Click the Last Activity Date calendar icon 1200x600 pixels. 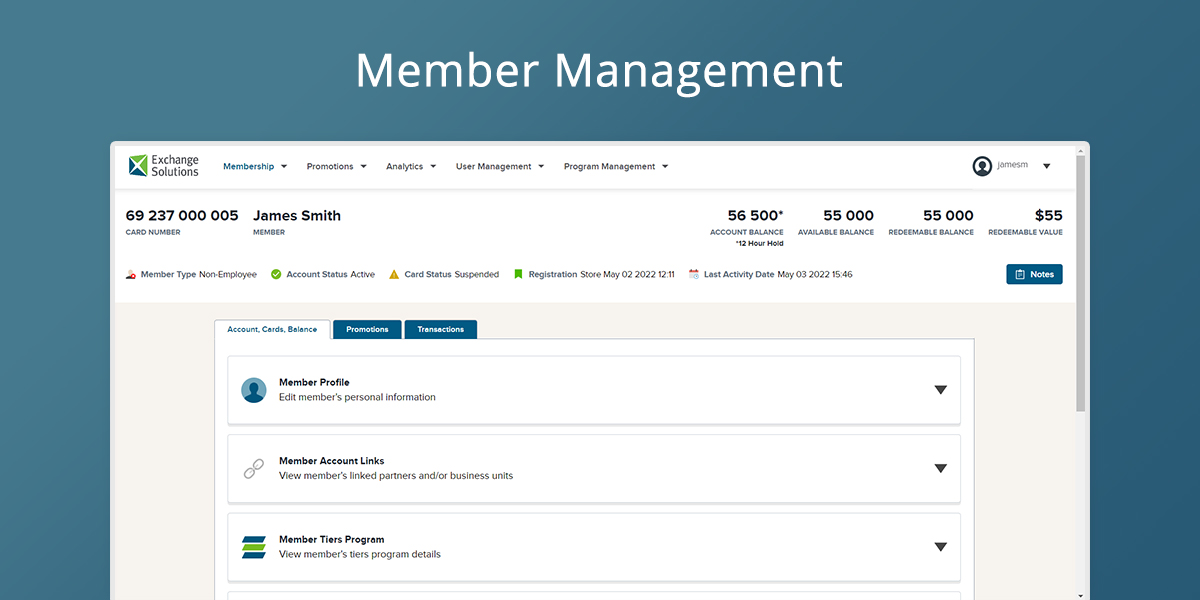click(x=694, y=274)
